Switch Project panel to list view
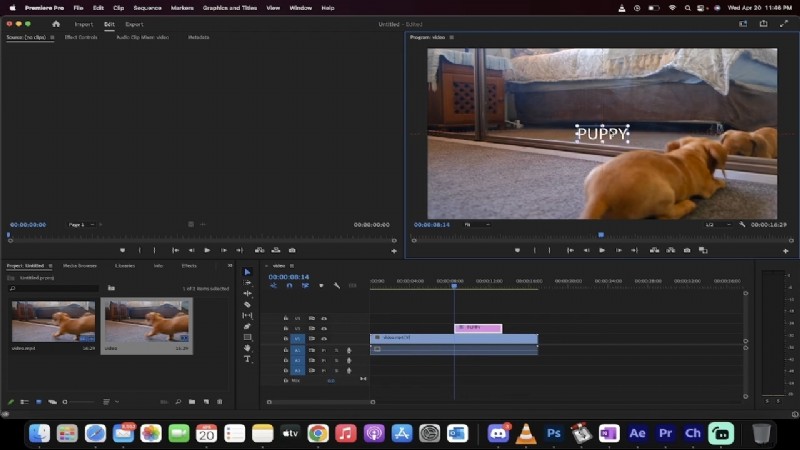Image resolution: width=800 pixels, height=450 pixels. coord(24,402)
